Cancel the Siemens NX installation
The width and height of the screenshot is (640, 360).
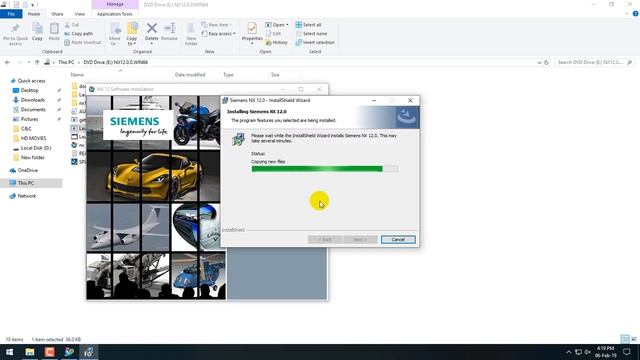click(x=398, y=240)
